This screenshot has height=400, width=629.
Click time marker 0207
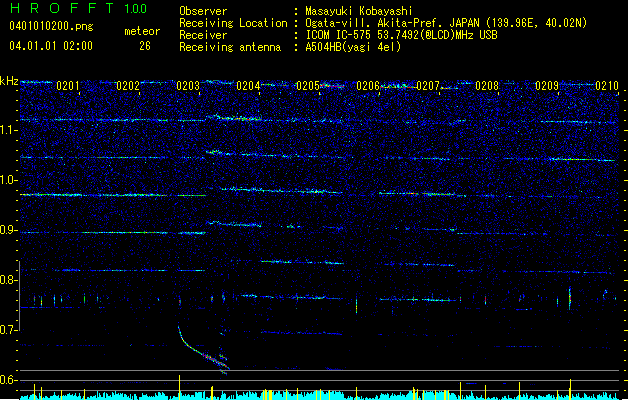click(x=428, y=86)
